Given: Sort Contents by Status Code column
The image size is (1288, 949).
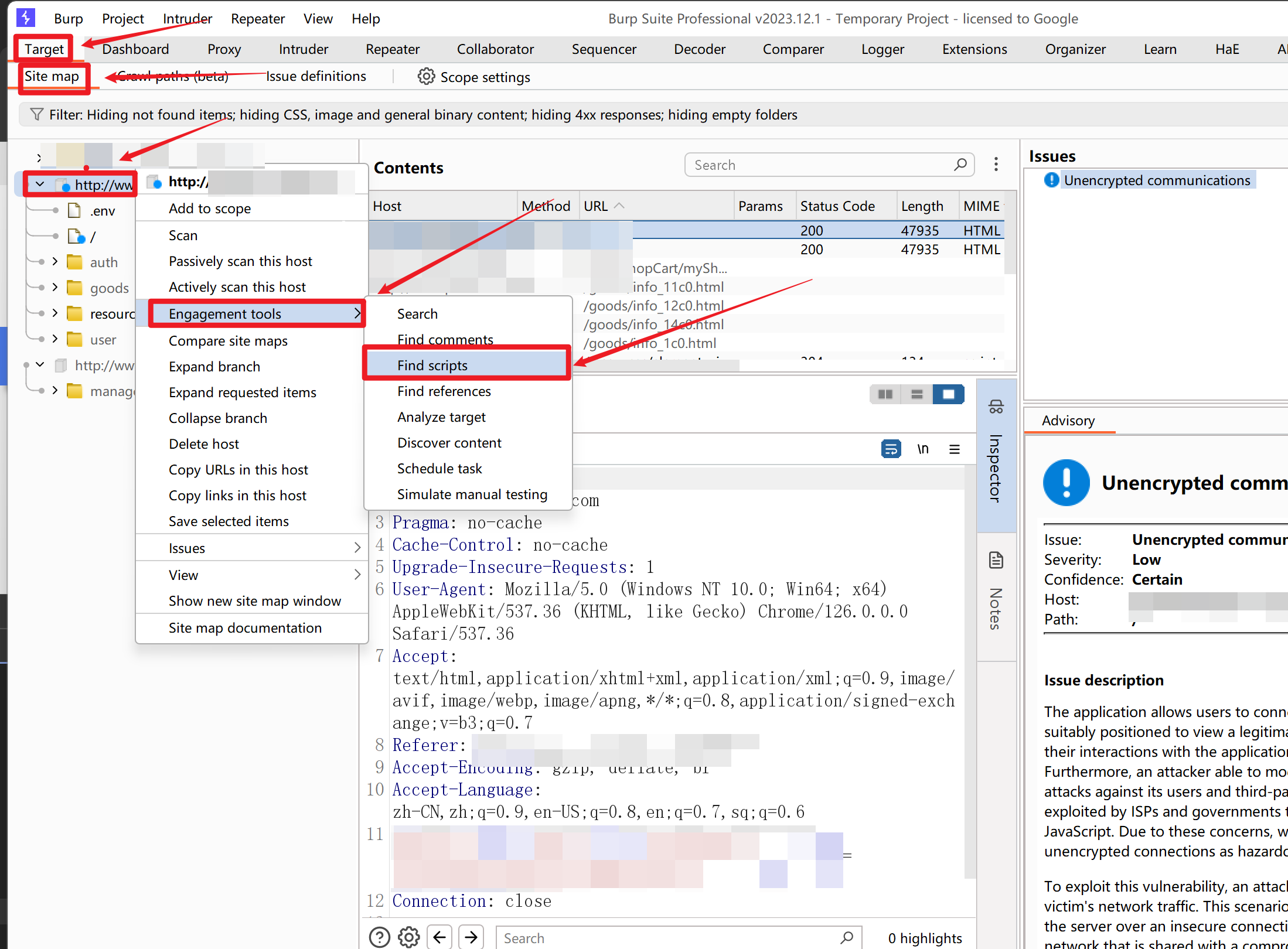Looking at the screenshot, I should click(x=846, y=206).
